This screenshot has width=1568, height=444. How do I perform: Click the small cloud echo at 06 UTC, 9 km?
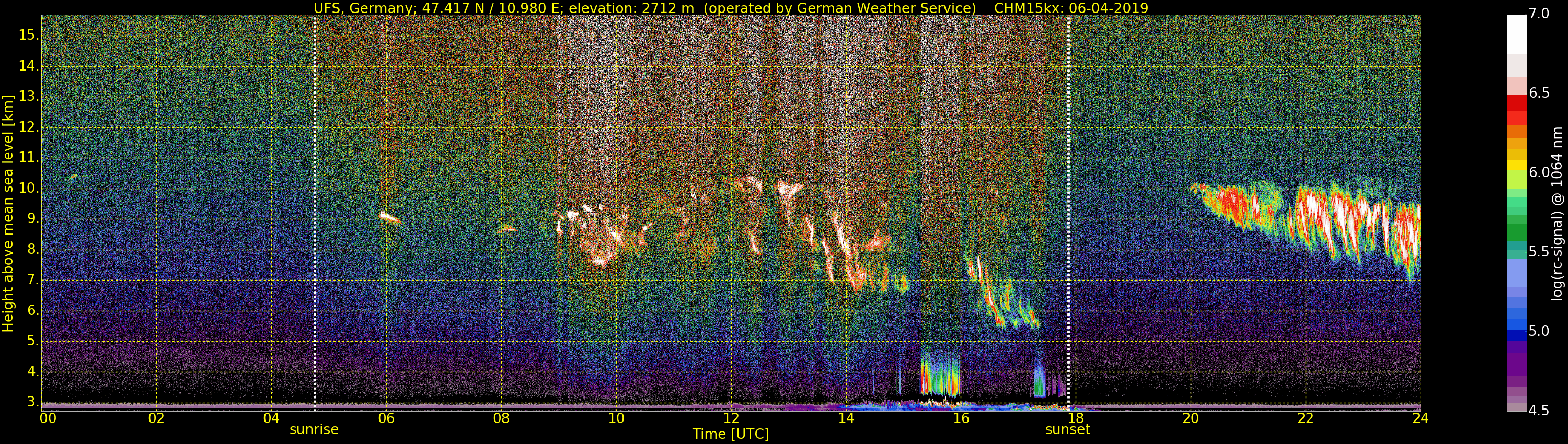coord(390,218)
